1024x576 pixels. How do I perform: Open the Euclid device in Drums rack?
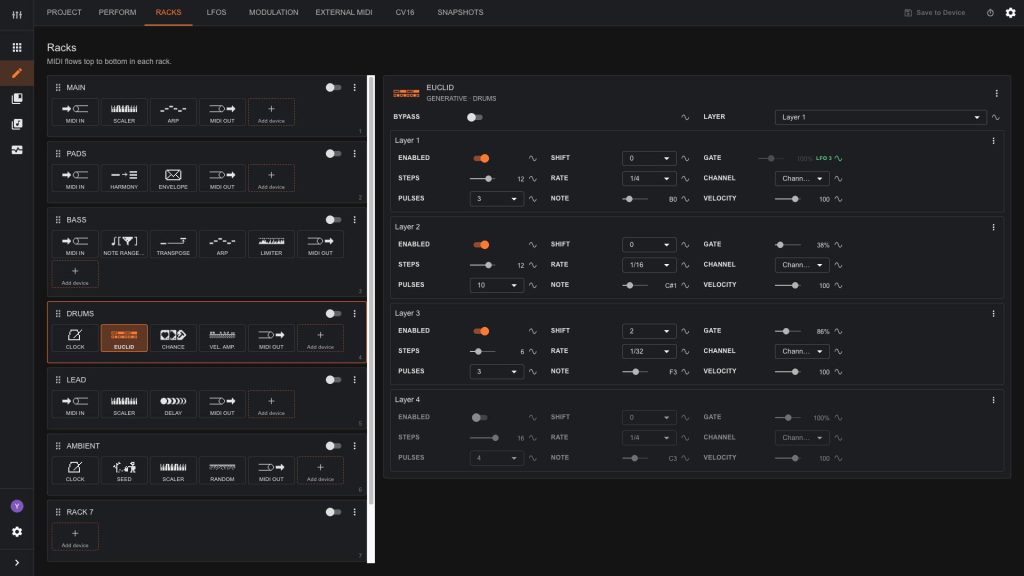coord(124,338)
